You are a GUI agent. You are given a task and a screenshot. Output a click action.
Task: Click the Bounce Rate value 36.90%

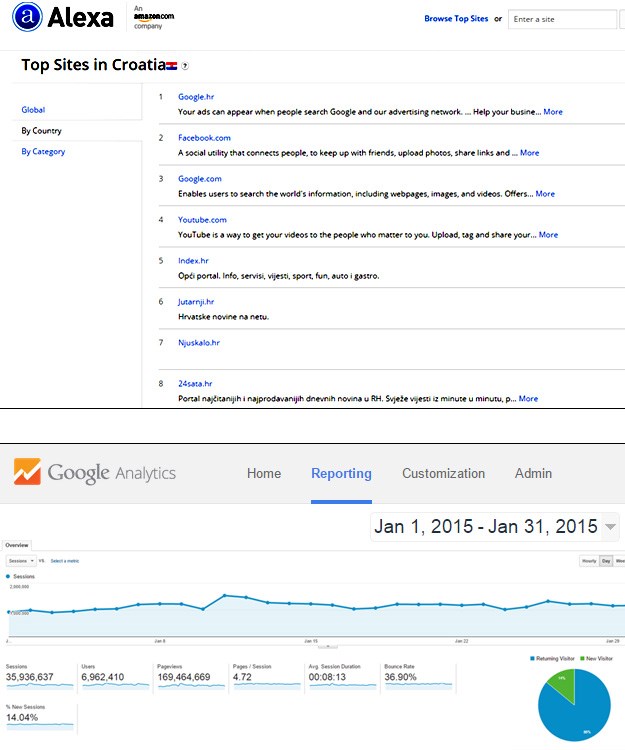click(x=400, y=677)
